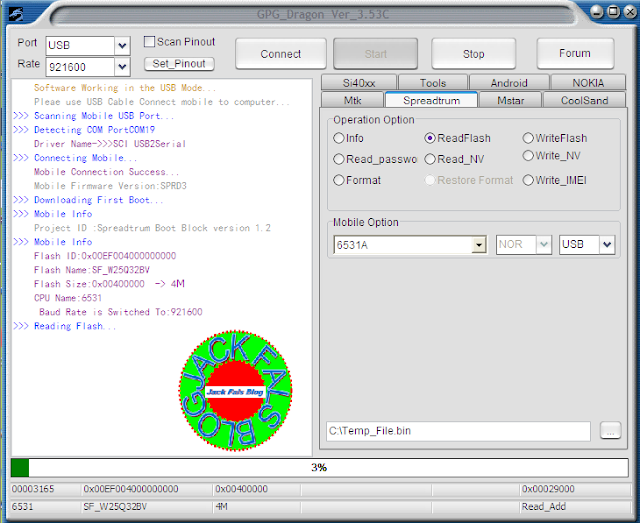Click the 'Mobile Connection Success' log line

tap(106, 172)
